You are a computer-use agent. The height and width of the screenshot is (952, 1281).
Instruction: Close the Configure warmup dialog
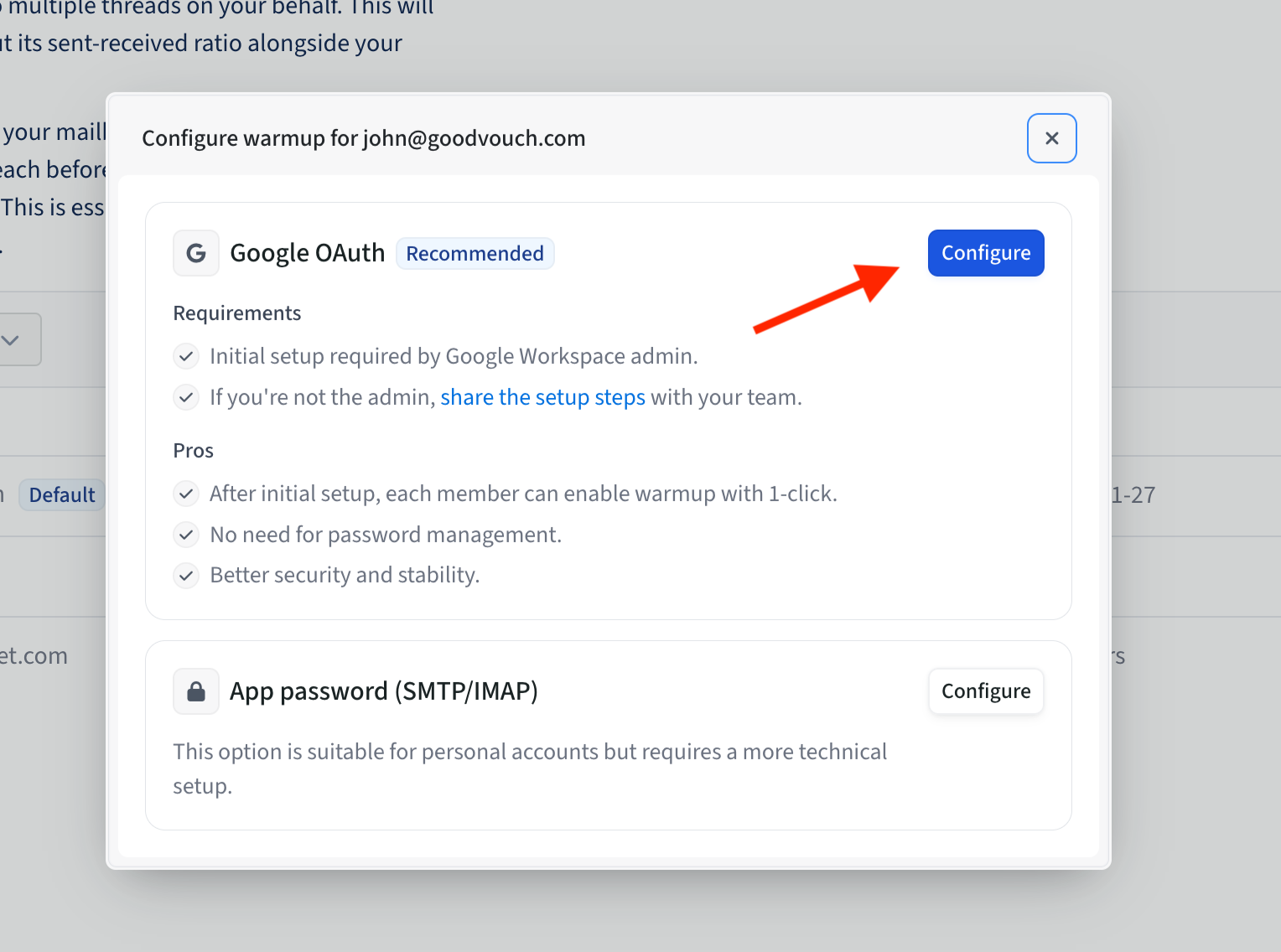coord(1051,138)
